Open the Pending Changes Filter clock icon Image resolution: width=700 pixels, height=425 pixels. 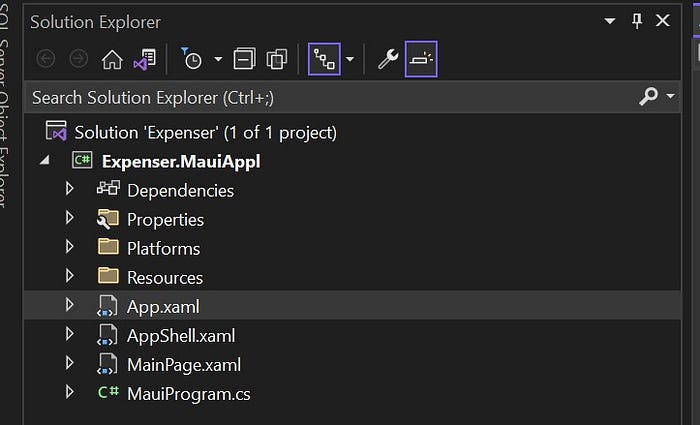[192, 59]
